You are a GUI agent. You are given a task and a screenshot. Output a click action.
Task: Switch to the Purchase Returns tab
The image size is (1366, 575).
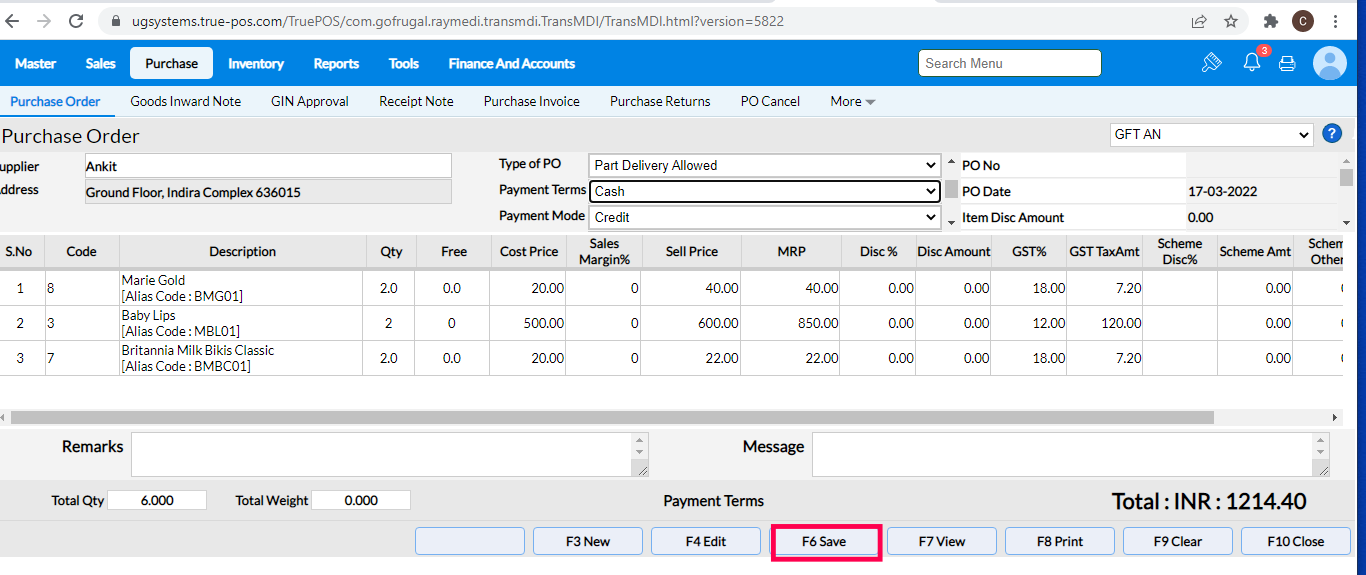pyautogui.click(x=660, y=101)
